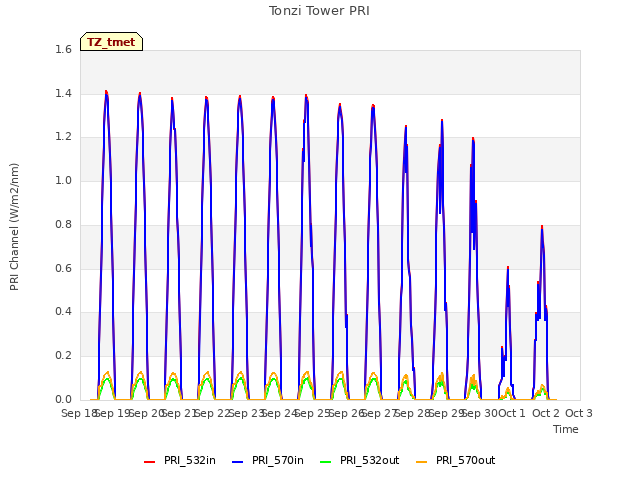Click the Oct 3 x-axis date label
Image resolution: width=640 pixels, height=480 pixels.
click(x=579, y=413)
